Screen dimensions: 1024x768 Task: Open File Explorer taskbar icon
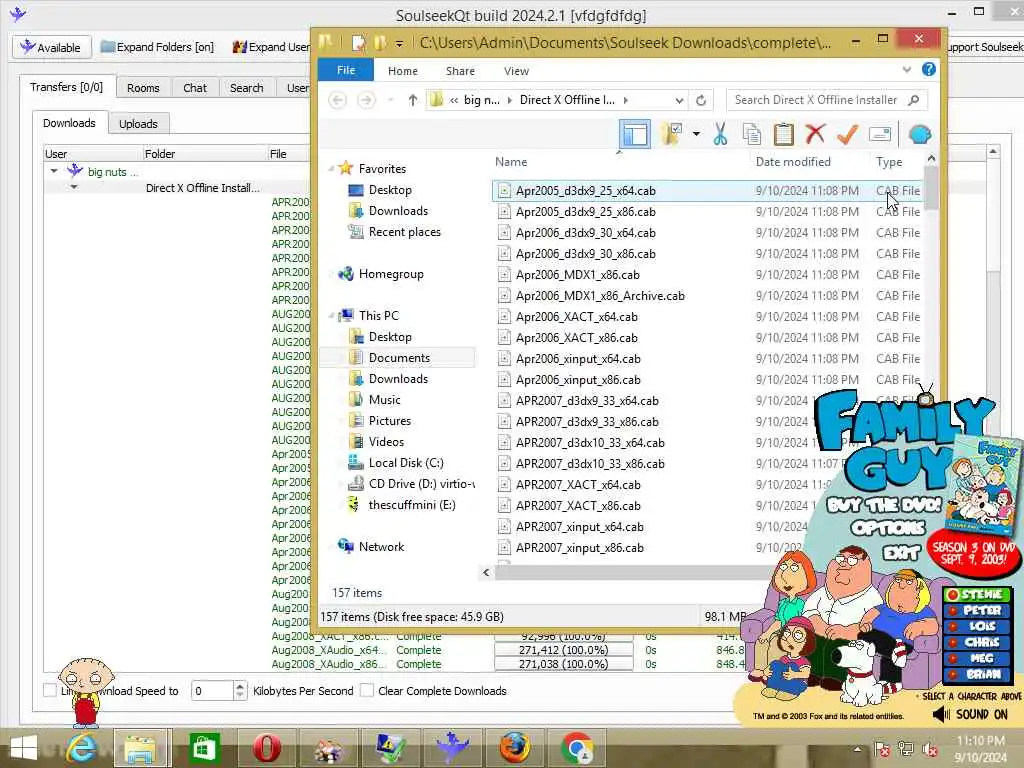(142, 748)
